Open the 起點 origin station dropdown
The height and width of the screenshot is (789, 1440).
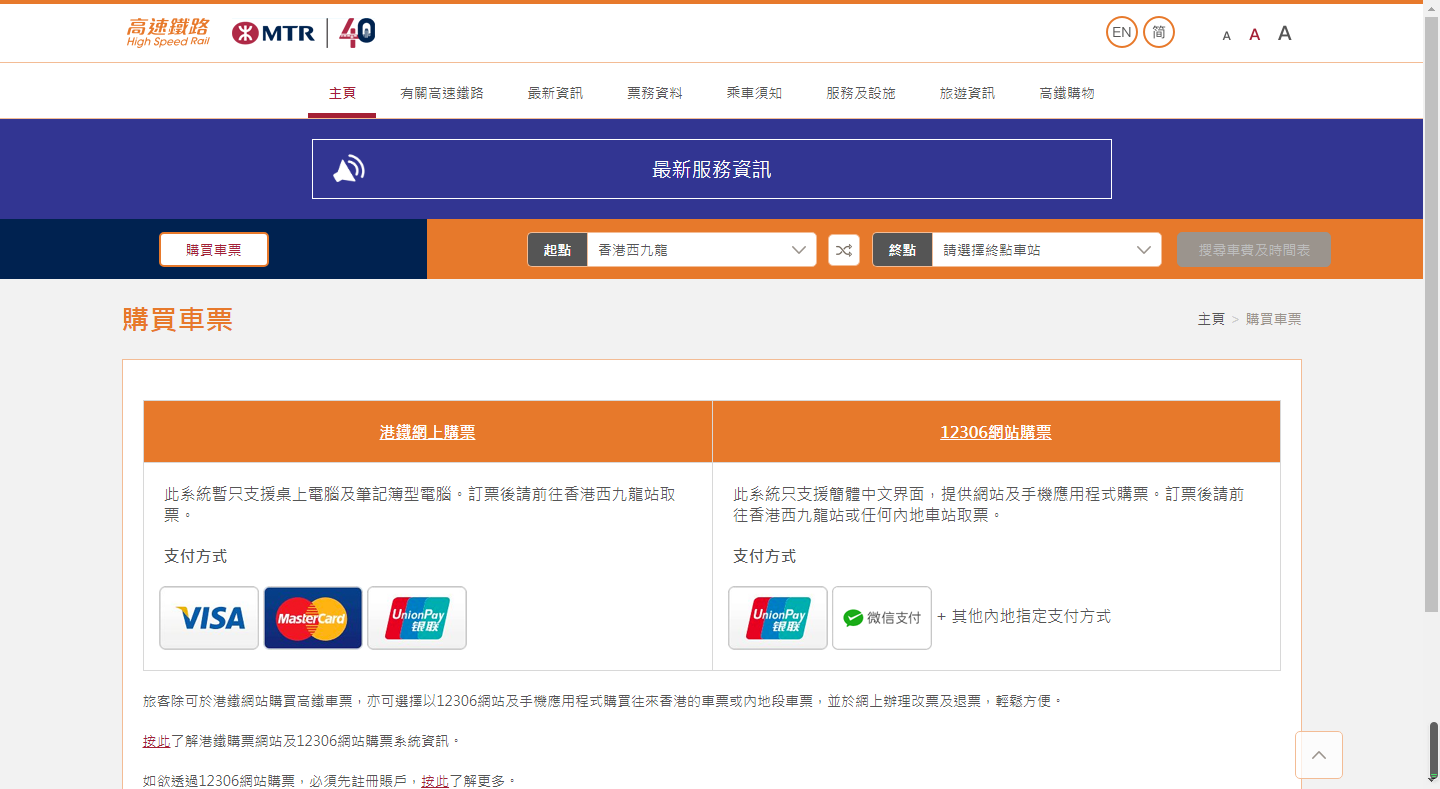pos(700,250)
